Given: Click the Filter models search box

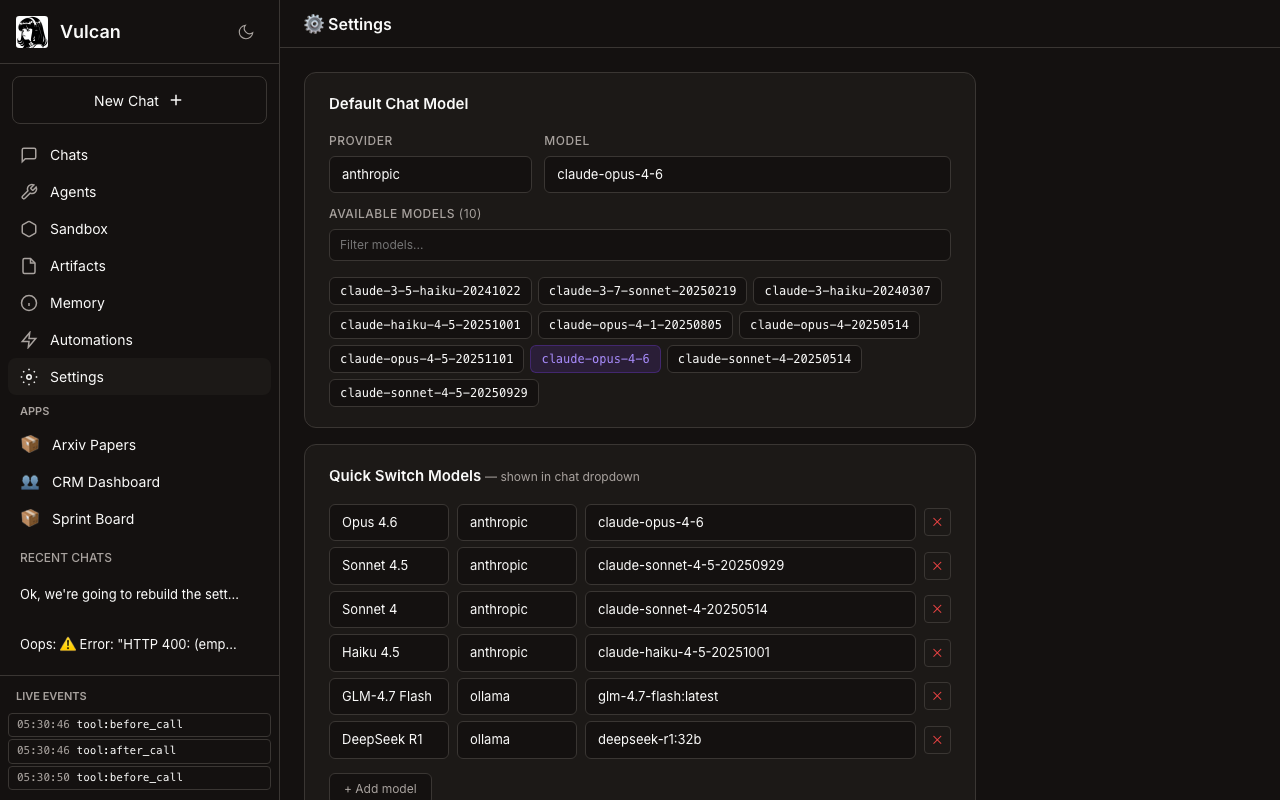Looking at the screenshot, I should [x=639, y=245].
